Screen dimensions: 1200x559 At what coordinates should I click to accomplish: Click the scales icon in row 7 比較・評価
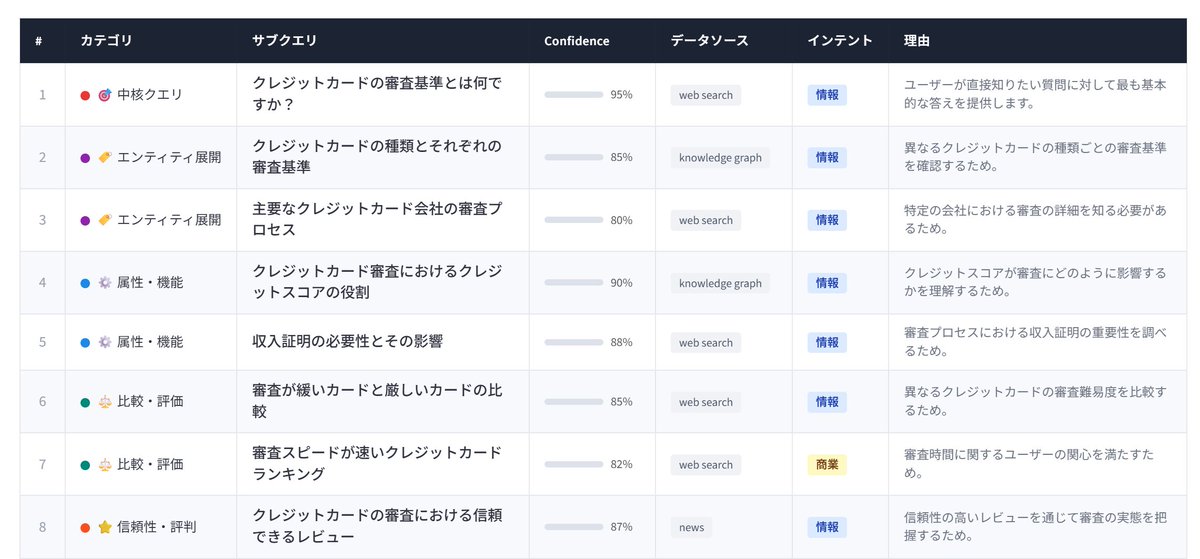tap(104, 465)
